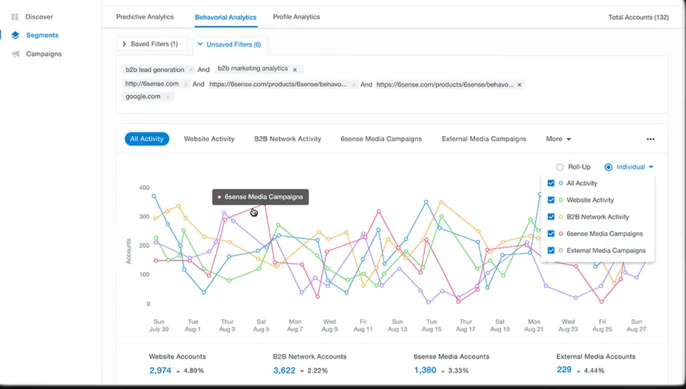The height and width of the screenshot is (389, 686).
Task: Click the 6sense Media Accounts value 1,380
Action: (425, 370)
